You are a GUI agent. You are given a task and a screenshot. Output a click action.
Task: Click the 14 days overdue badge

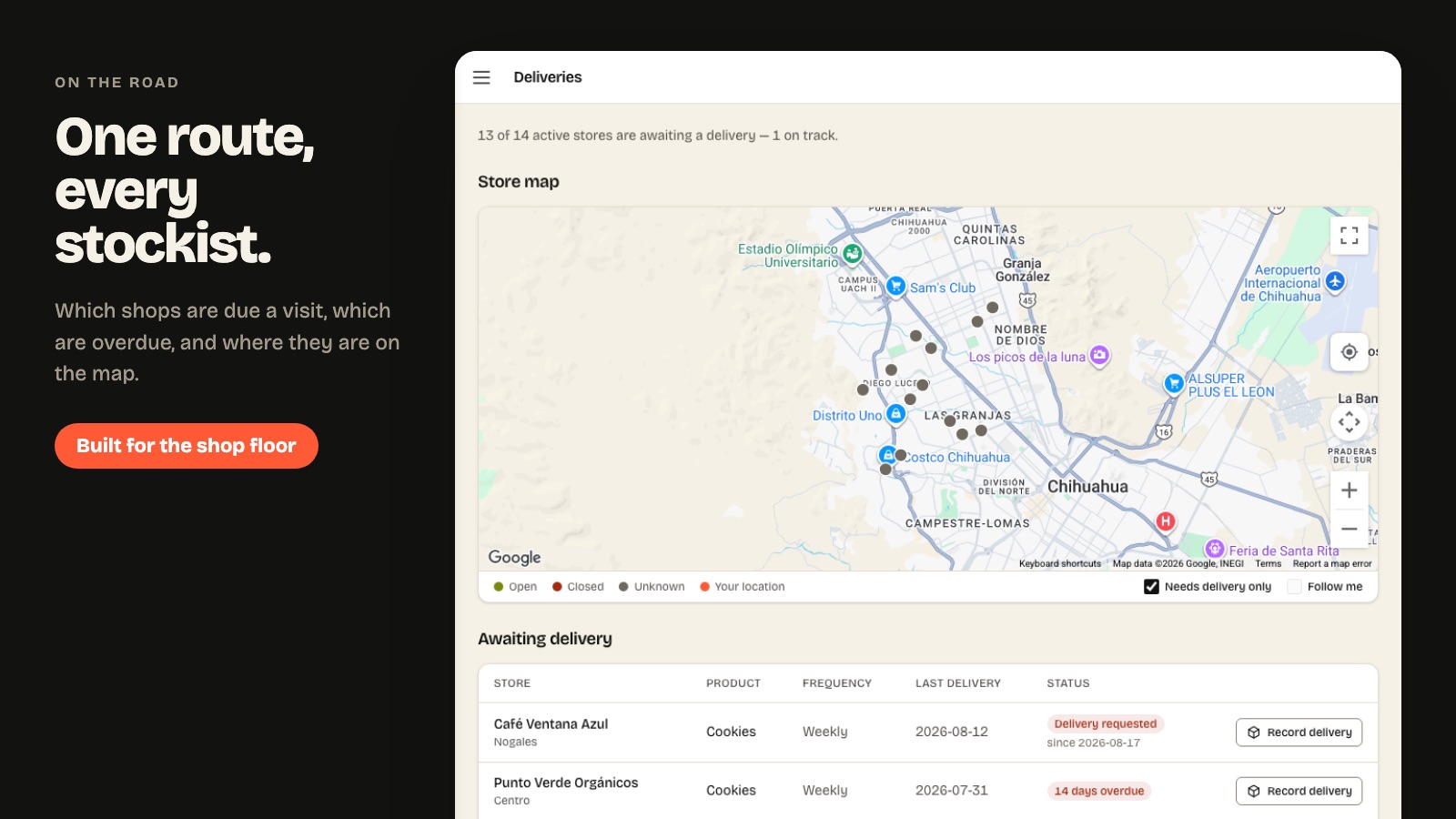coord(1099,791)
